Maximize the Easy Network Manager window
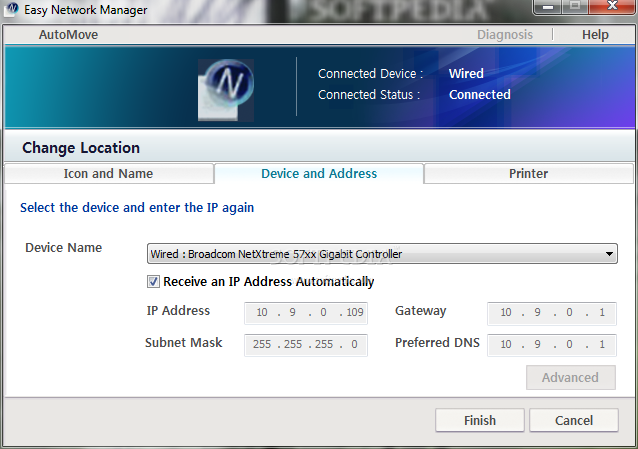The image size is (638, 449). point(575,7)
